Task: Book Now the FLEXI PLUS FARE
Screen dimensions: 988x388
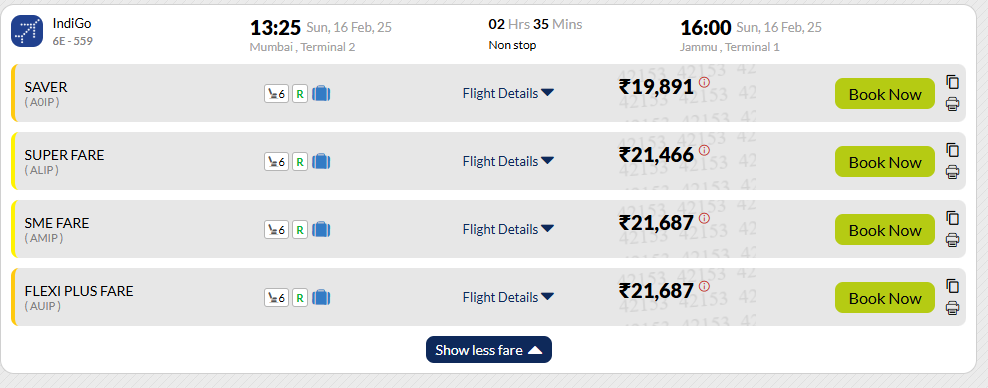Action: [885, 298]
